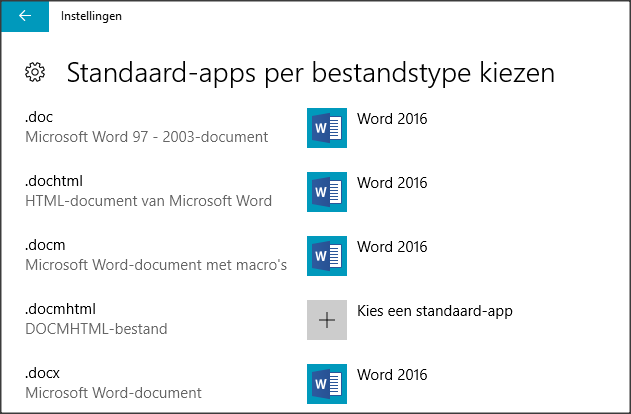Change Word 2016 default for .docx
Screen dimensions: 631x414
(x=392, y=375)
